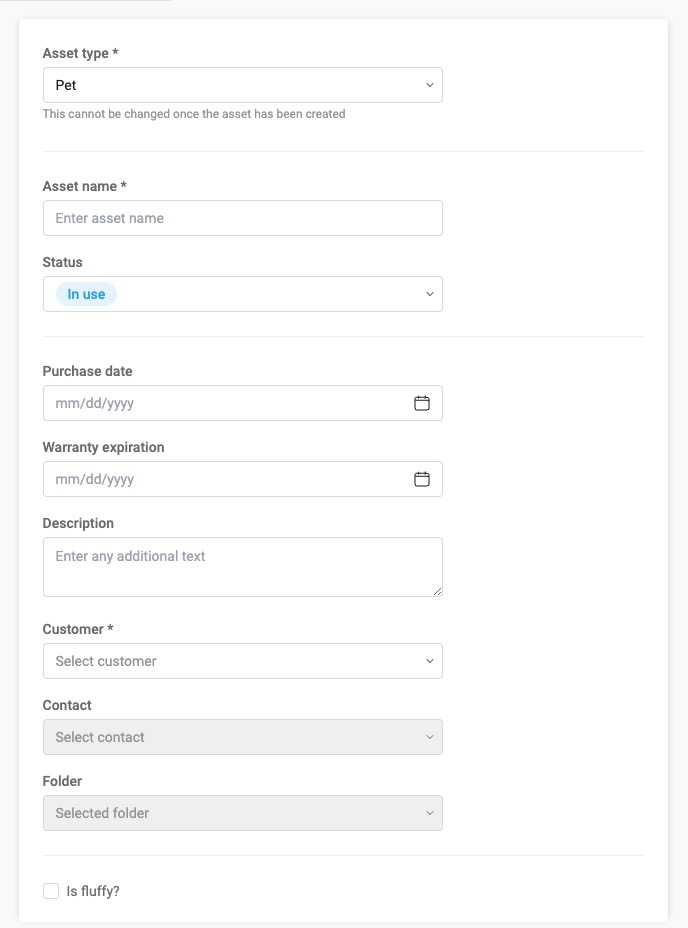Click the "Is fluffy?" label text
The width and height of the screenshot is (688, 928).
pos(93,891)
